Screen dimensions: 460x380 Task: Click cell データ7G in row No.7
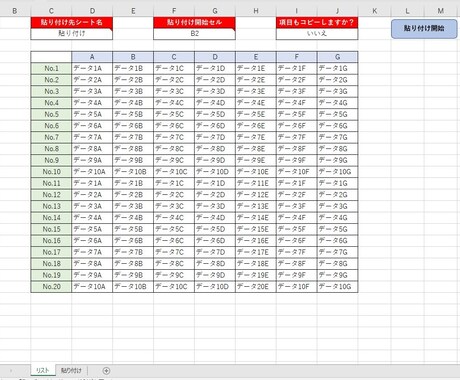tap(337, 137)
